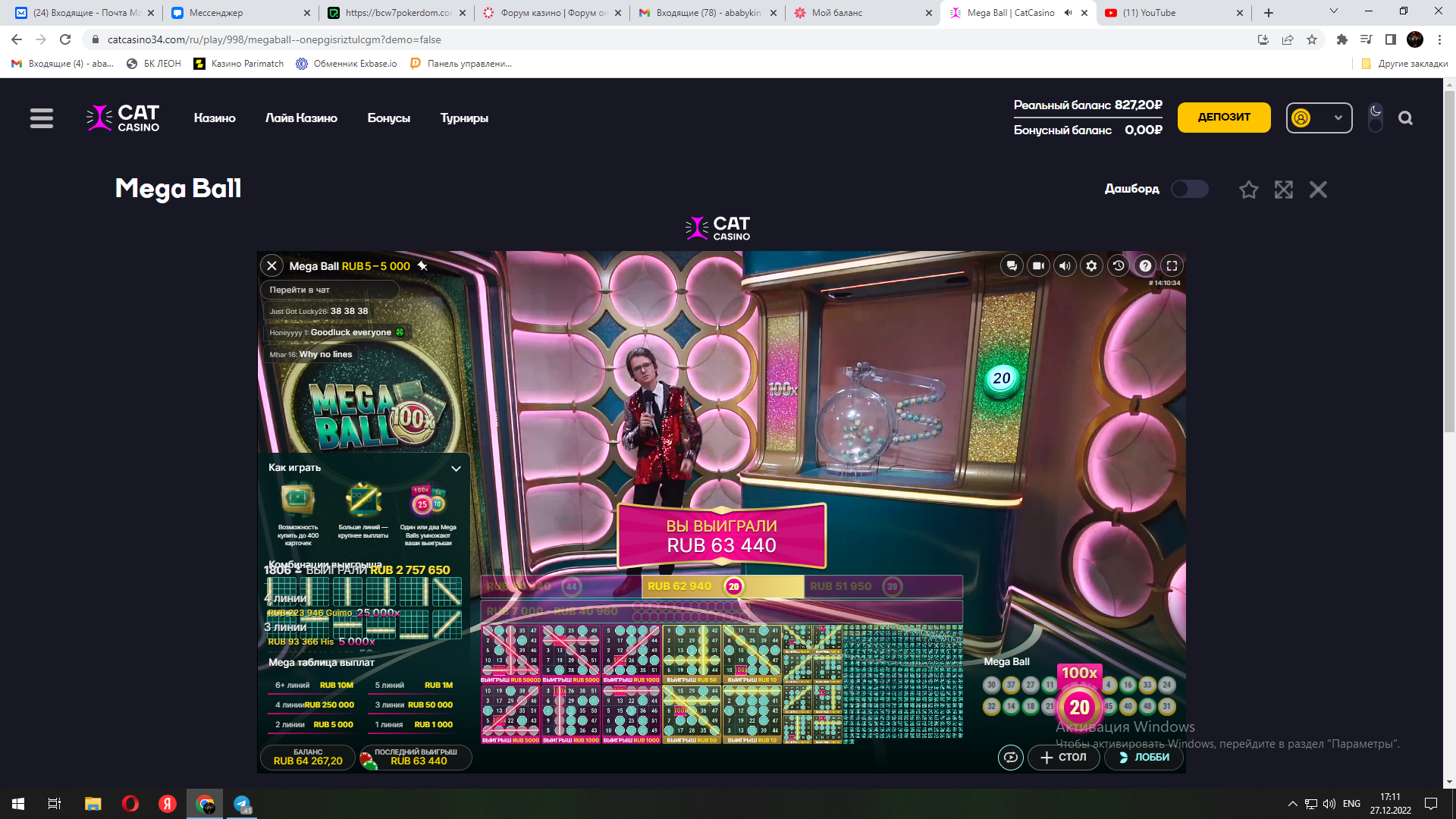Collapse the Как играть panel

(x=456, y=468)
